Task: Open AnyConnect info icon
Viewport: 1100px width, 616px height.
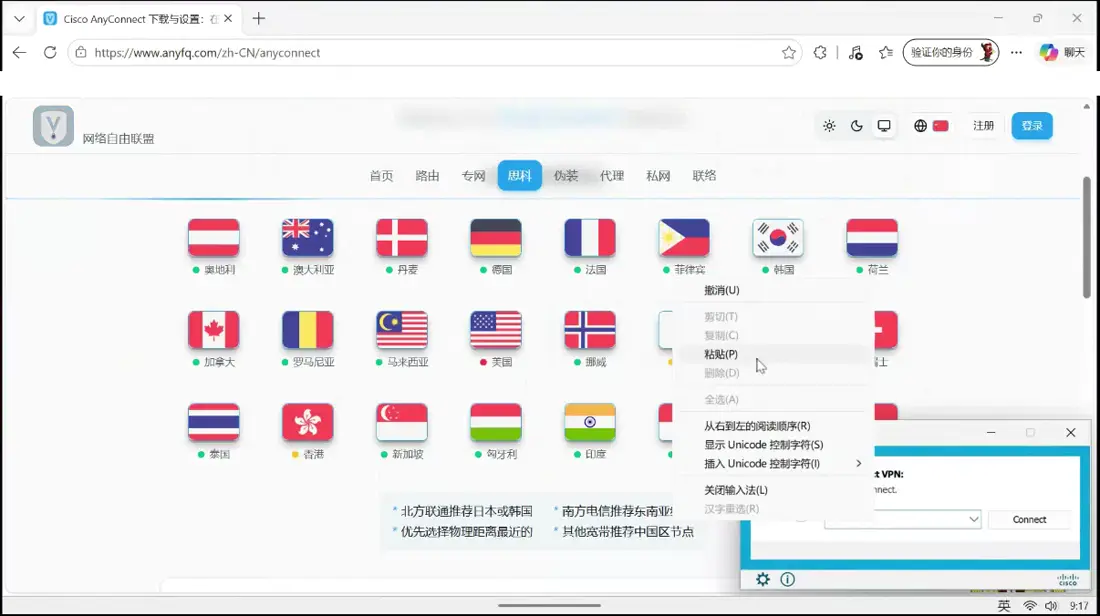Action: [787, 580]
